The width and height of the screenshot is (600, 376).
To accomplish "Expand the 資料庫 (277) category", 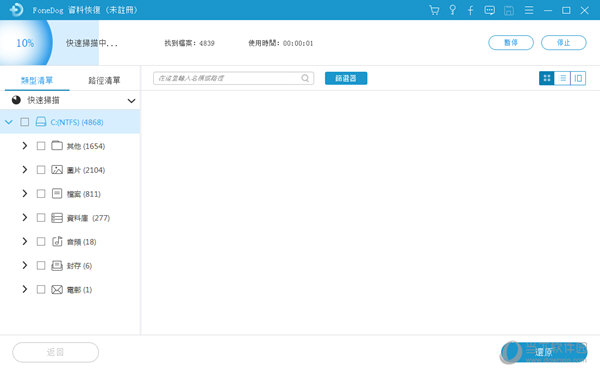I will coord(25,217).
